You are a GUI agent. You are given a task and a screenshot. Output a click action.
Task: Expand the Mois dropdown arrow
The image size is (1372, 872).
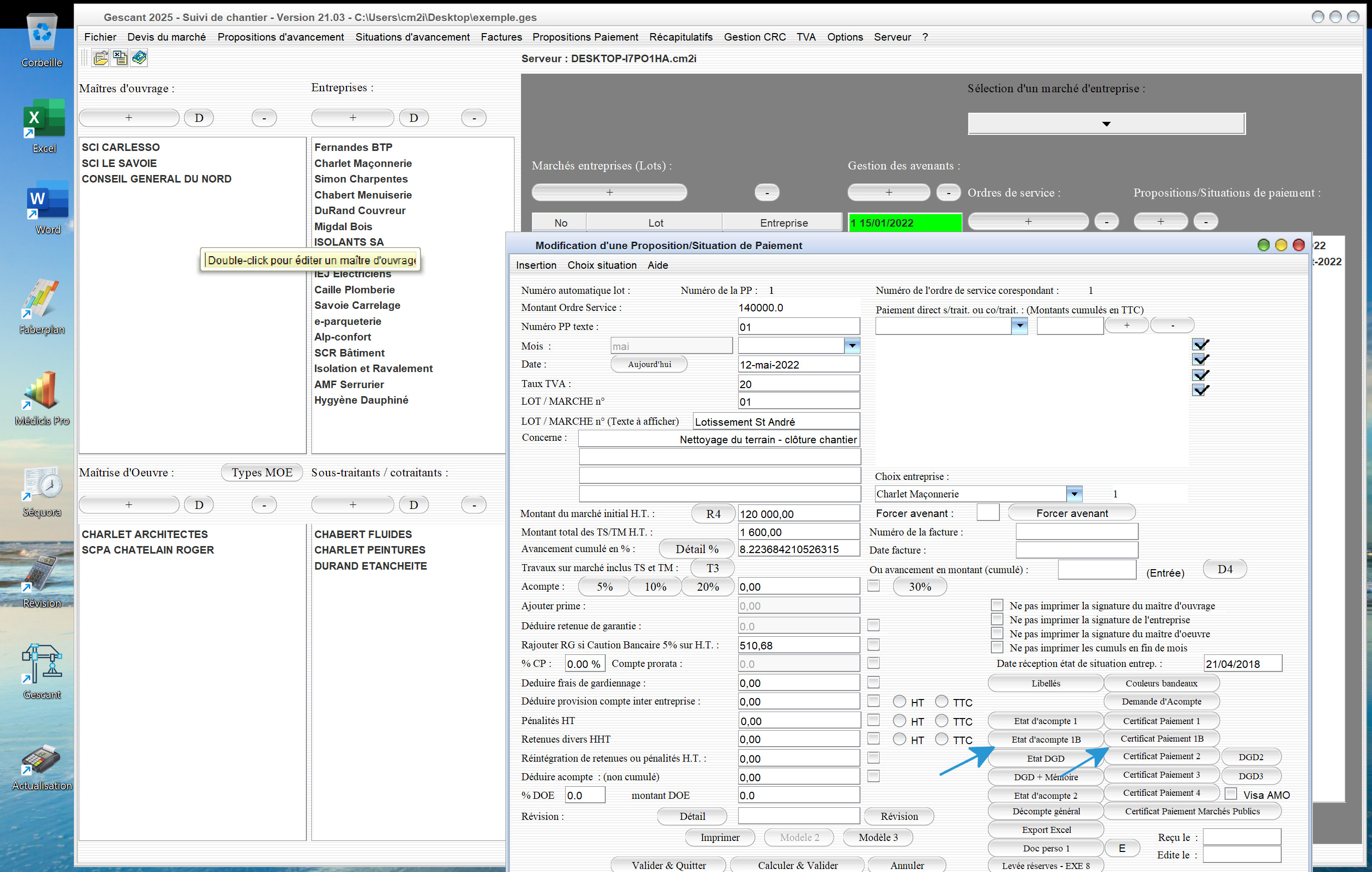[851, 345]
